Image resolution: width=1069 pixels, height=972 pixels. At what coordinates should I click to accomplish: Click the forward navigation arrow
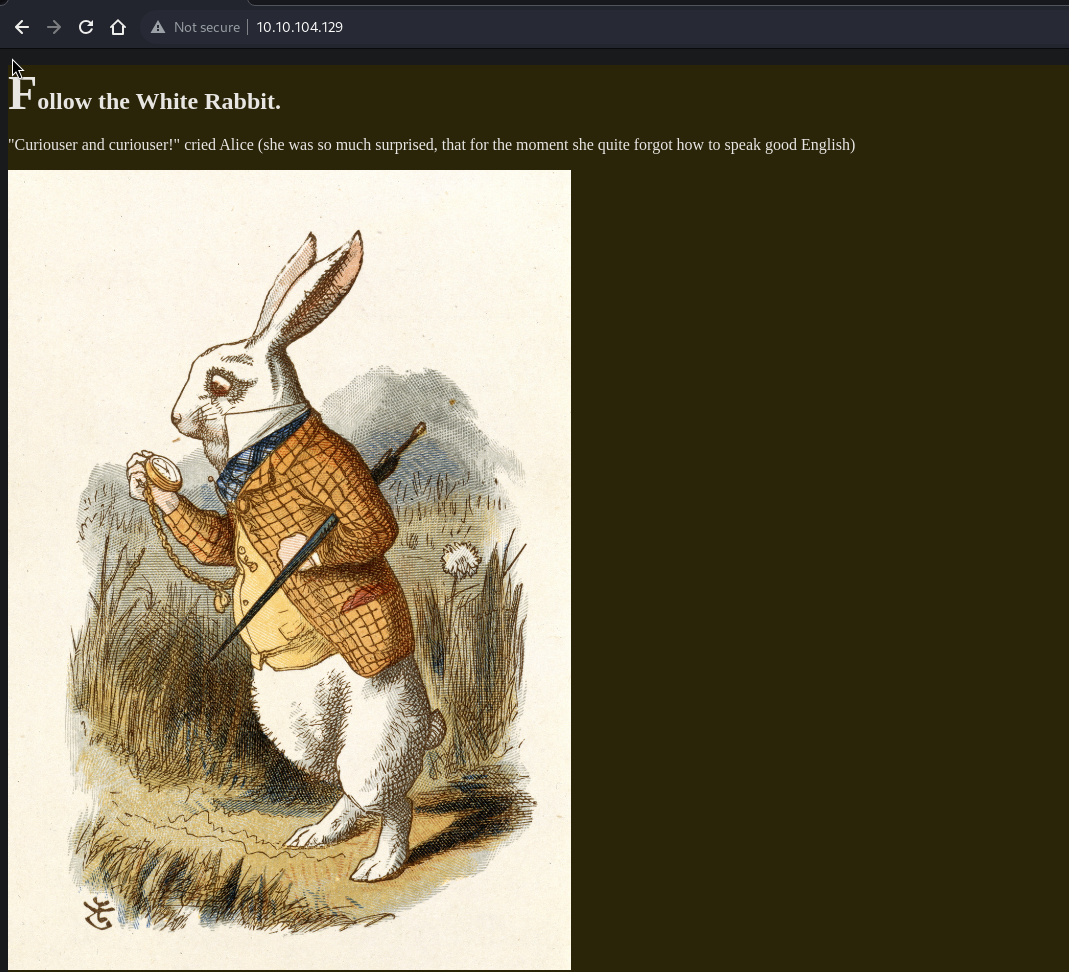click(54, 27)
